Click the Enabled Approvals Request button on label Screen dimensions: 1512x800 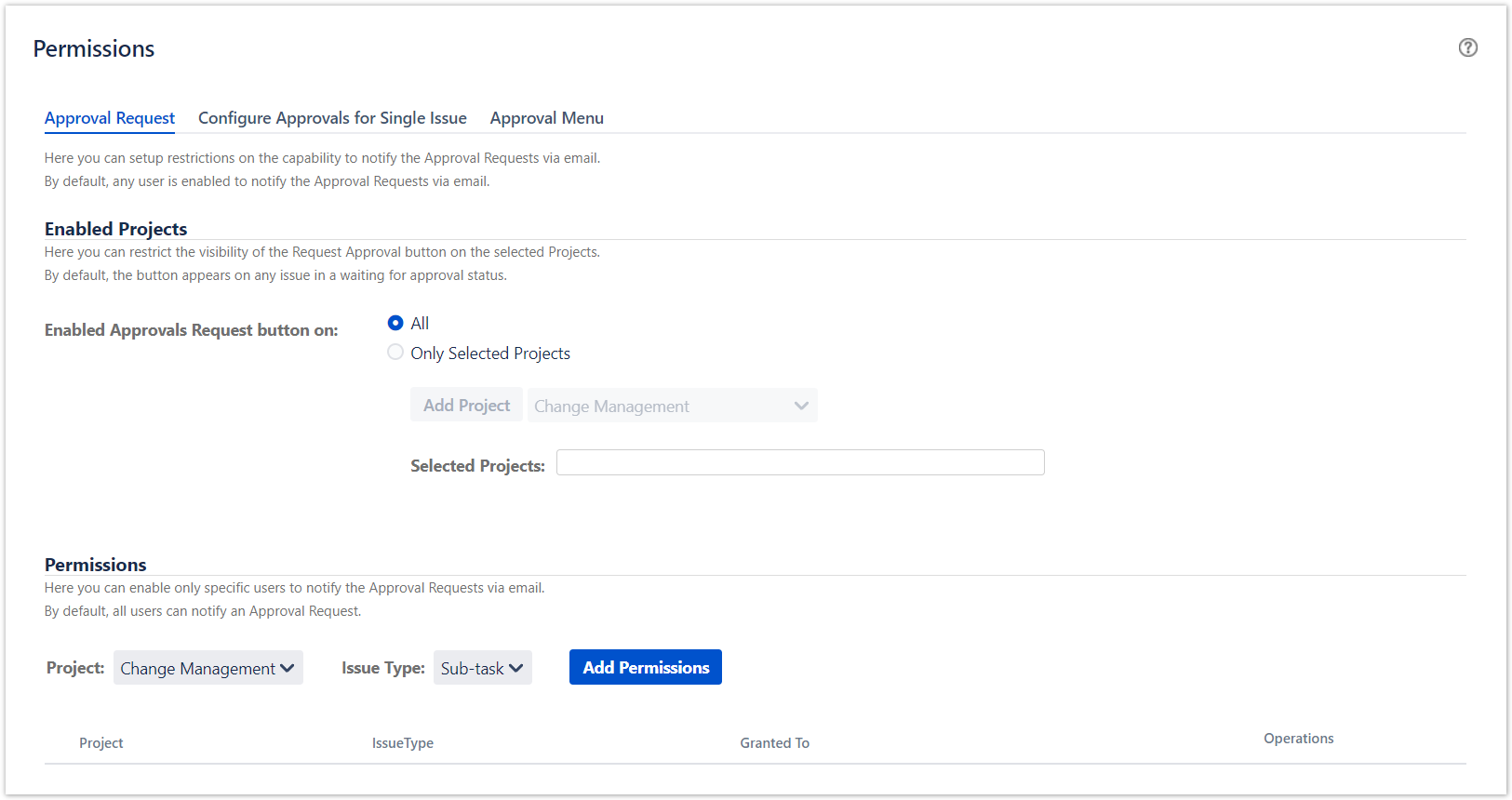click(x=191, y=330)
